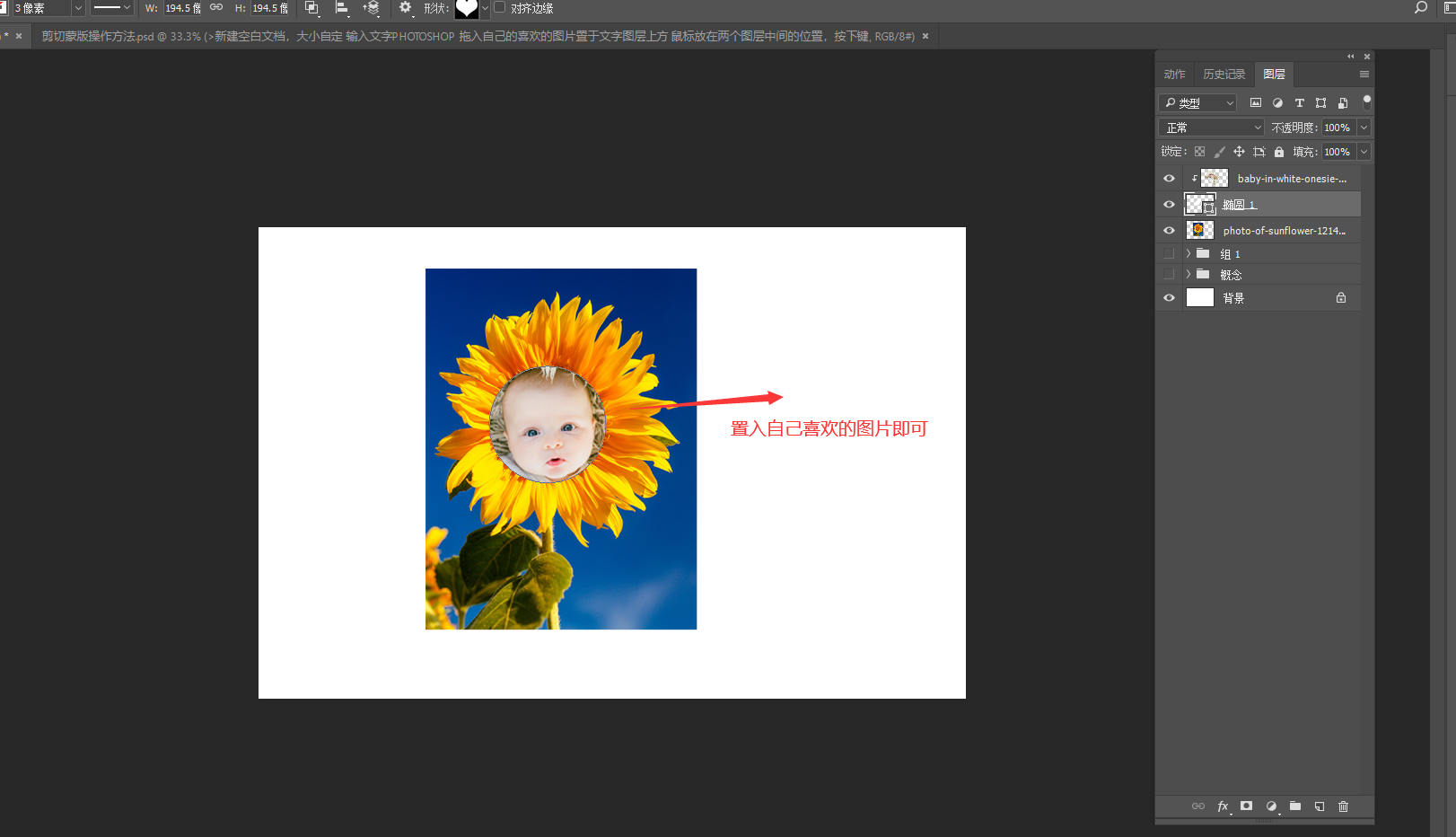Viewport: 1456px width, 837px height.
Task: Create a new group with folder icon
Action: click(1295, 806)
